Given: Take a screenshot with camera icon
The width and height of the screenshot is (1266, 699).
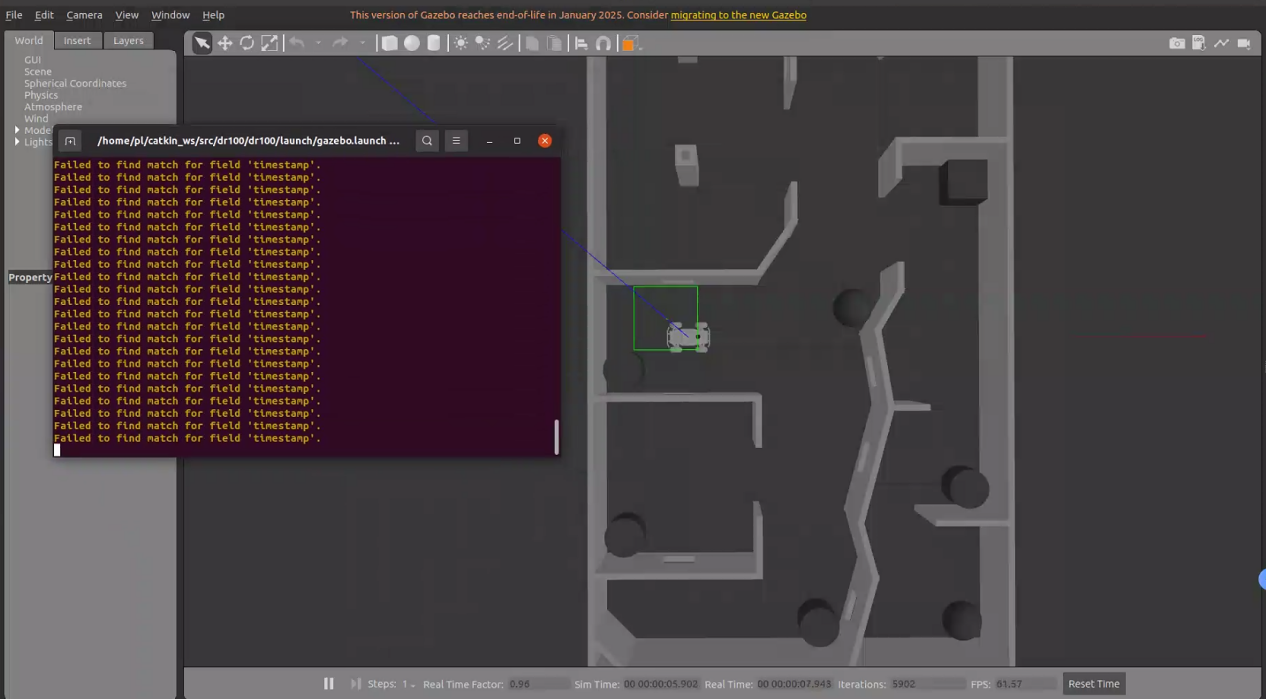Looking at the screenshot, I should point(1177,43).
